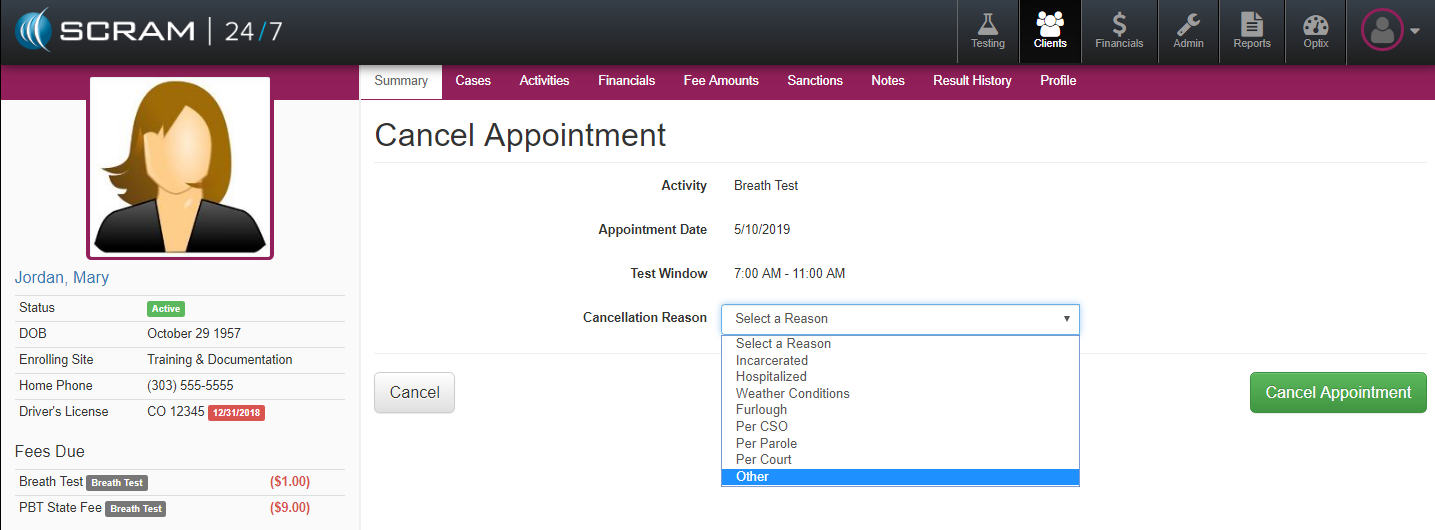Expand the Cancellation Reason dropdown

click(x=900, y=319)
